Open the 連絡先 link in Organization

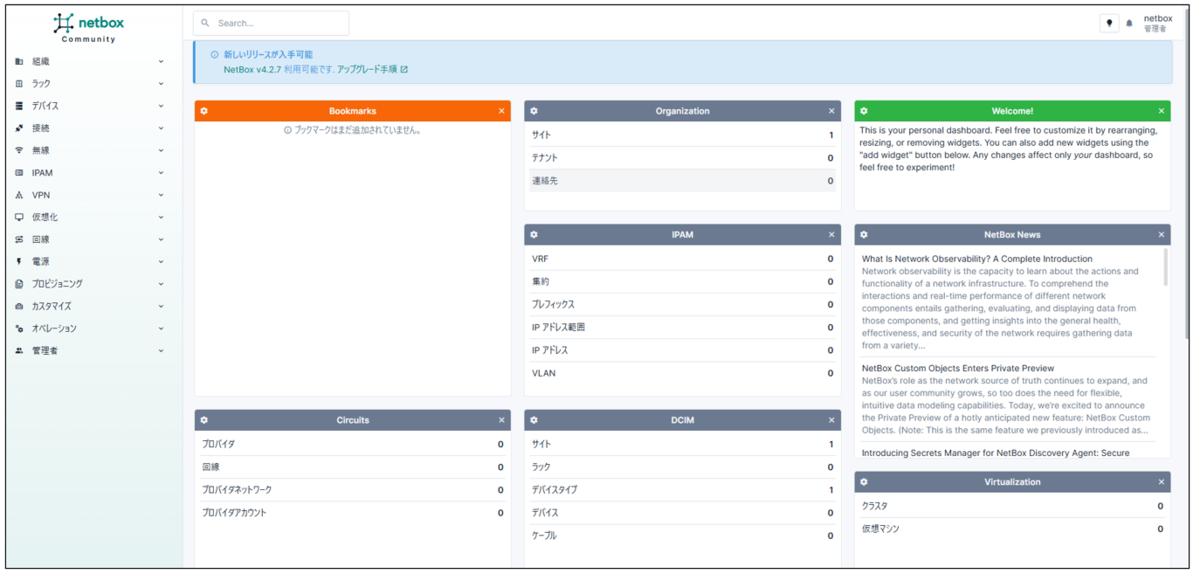pyautogui.click(x=545, y=181)
